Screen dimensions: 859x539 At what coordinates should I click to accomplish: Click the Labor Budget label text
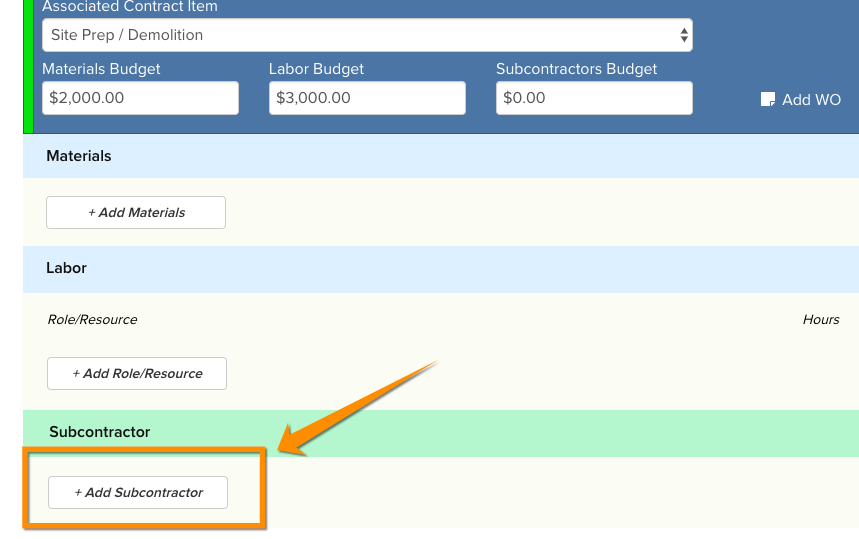[316, 69]
